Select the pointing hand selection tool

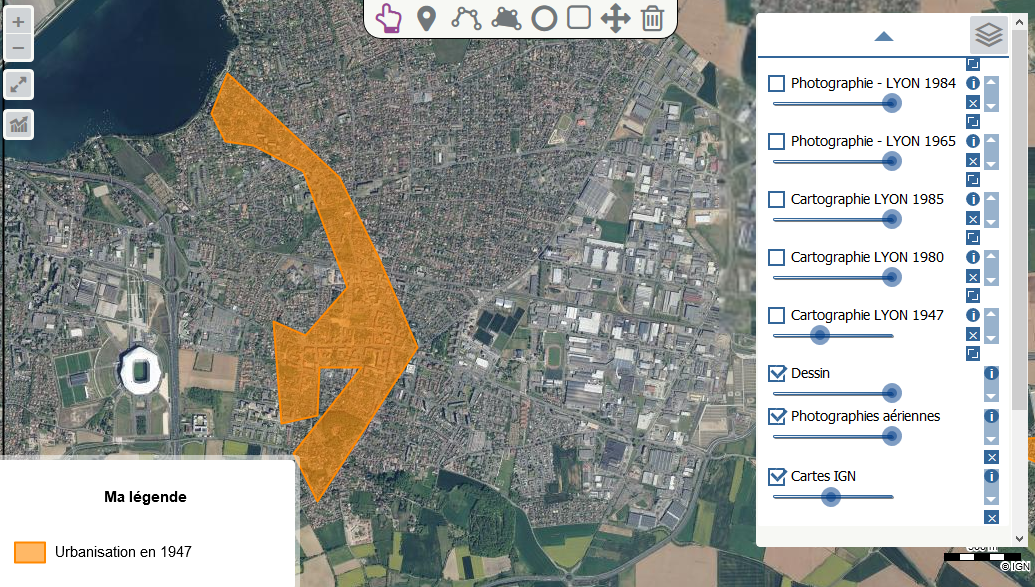(389, 18)
